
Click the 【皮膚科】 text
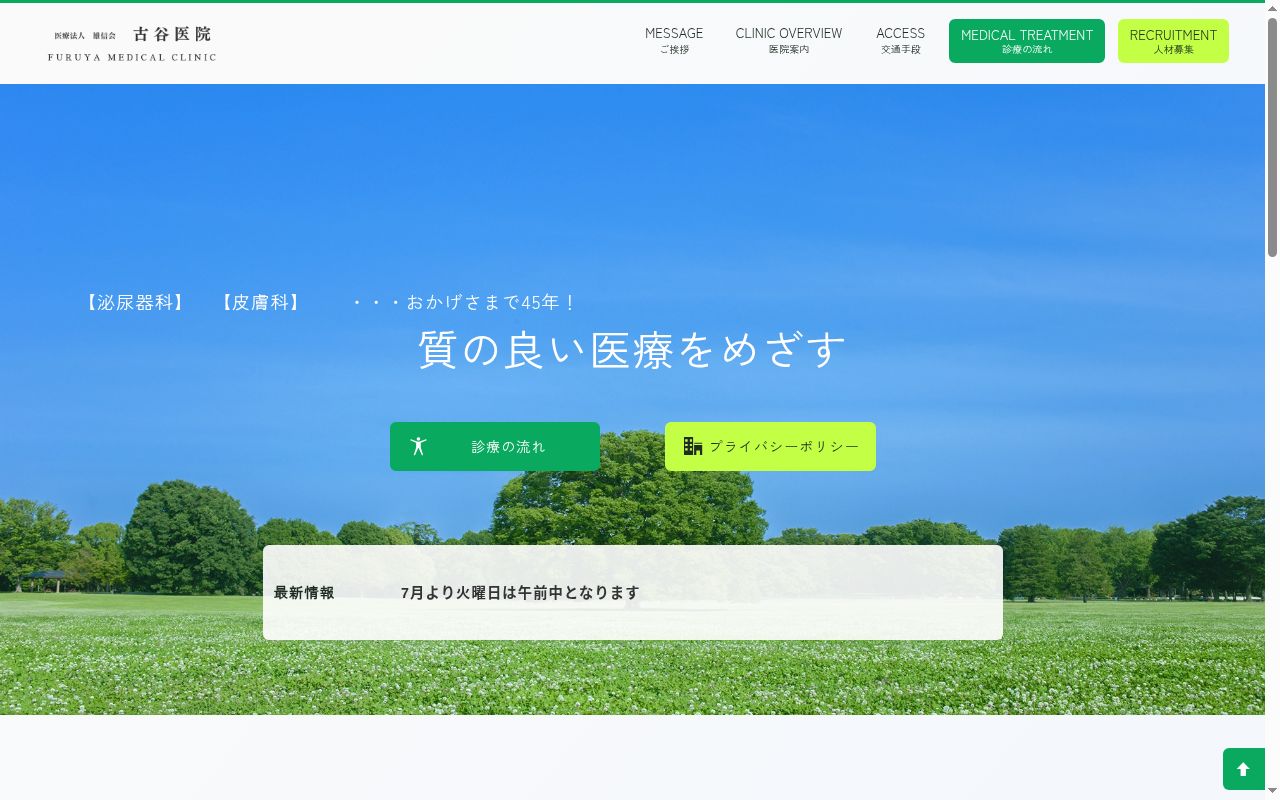coord(260,302)
